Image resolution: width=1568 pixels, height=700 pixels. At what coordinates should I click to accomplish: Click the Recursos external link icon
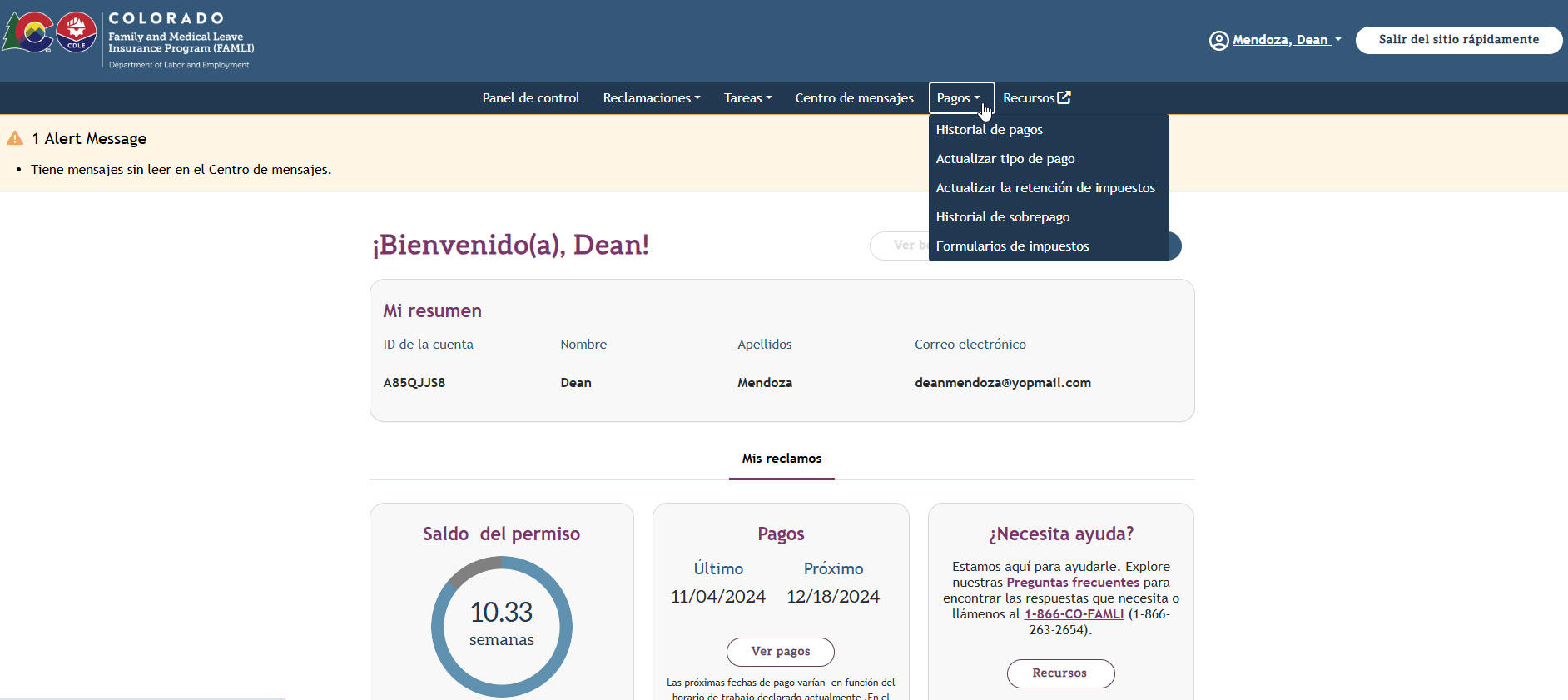1064,97
